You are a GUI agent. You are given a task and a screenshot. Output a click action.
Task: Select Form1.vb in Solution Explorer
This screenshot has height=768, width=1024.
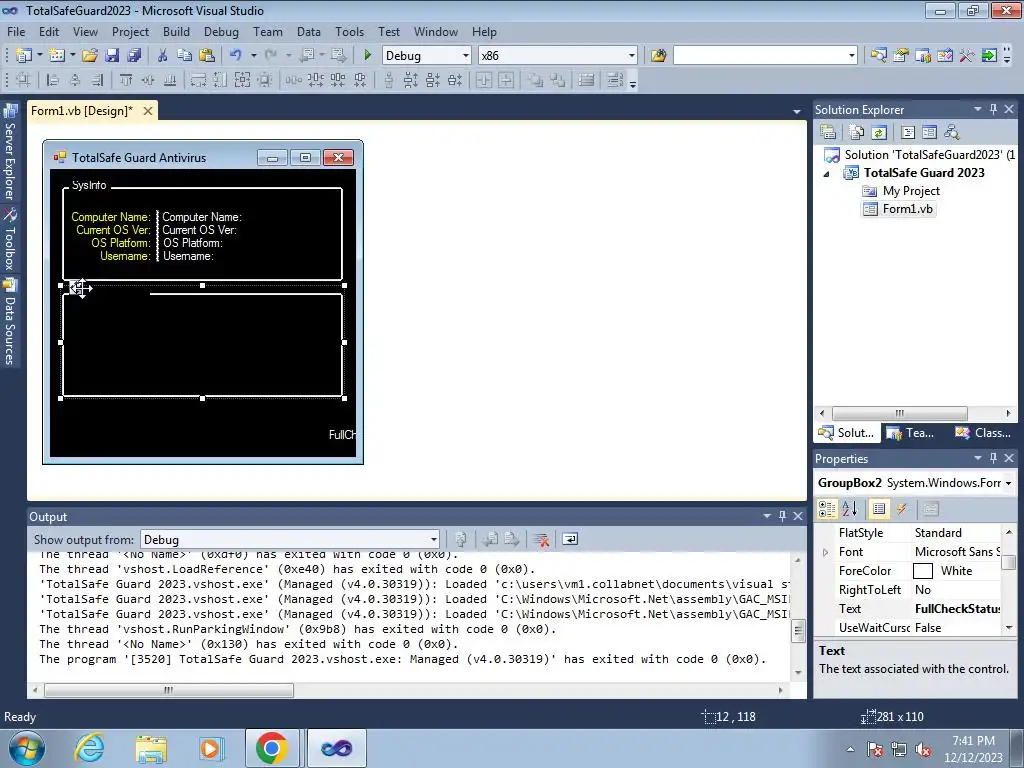click(x=899, y=209)
